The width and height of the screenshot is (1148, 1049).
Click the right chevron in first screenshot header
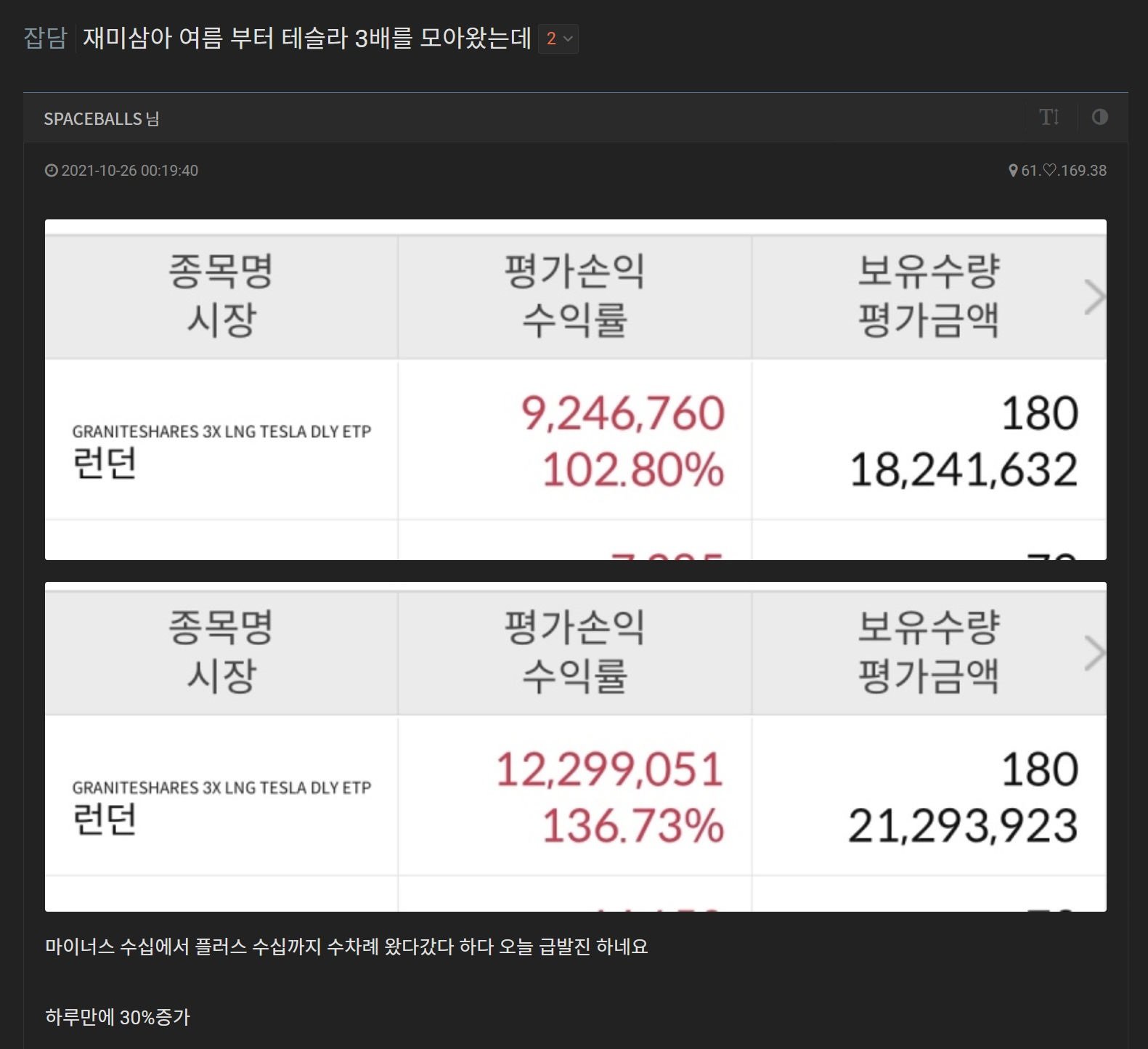[1094, 297]
